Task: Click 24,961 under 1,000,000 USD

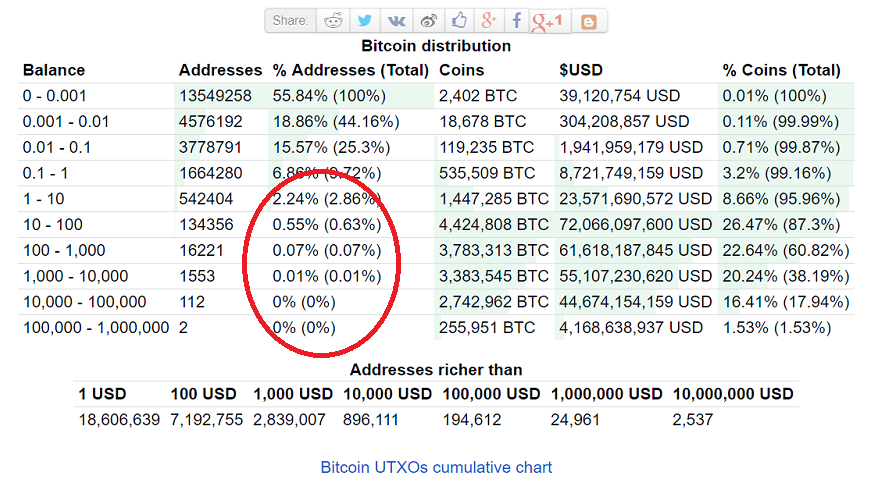Action: pos(575,419)
